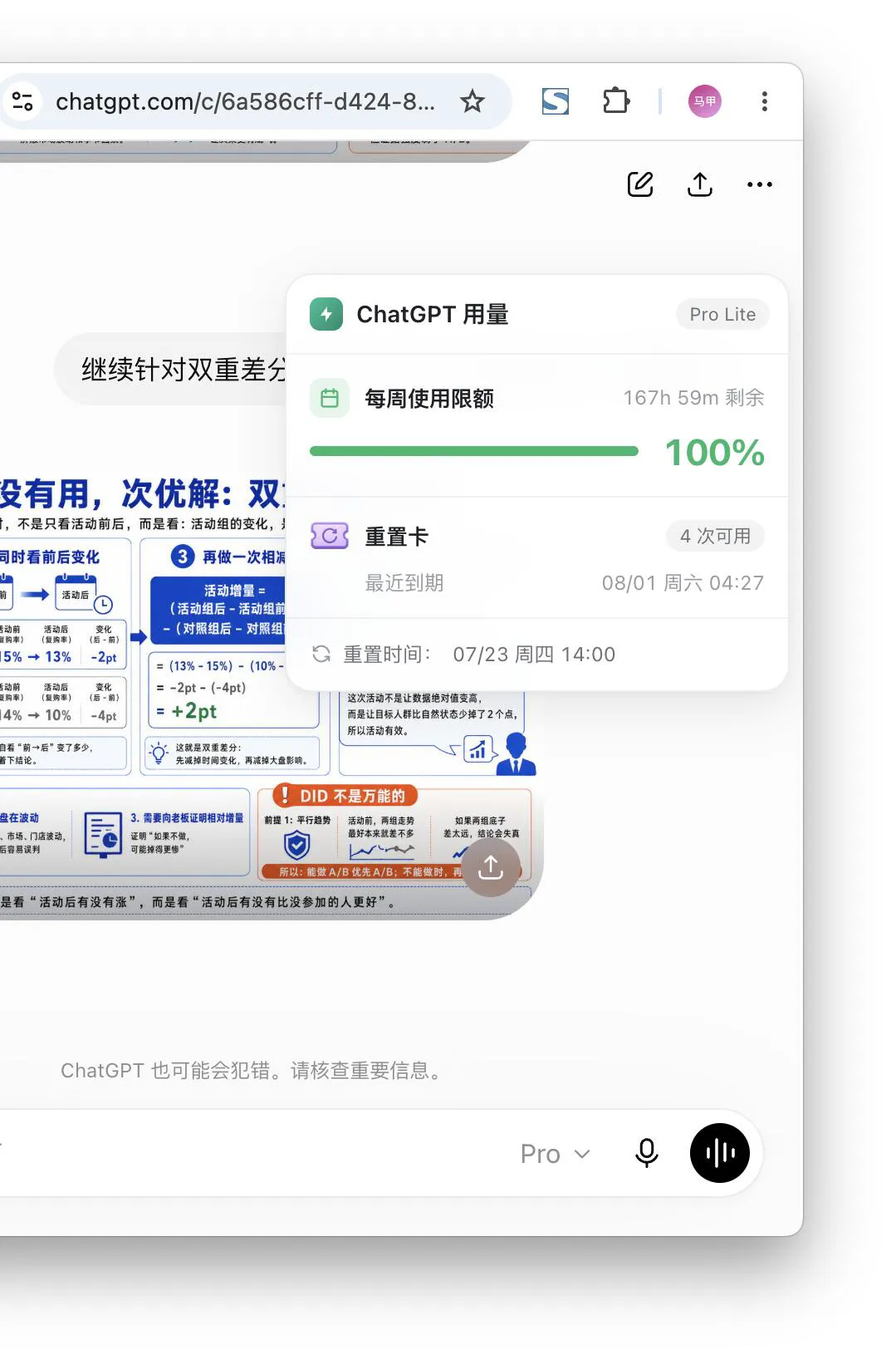Click the 4 次可用 badge
896x1359 pixels.
point(715,536)
